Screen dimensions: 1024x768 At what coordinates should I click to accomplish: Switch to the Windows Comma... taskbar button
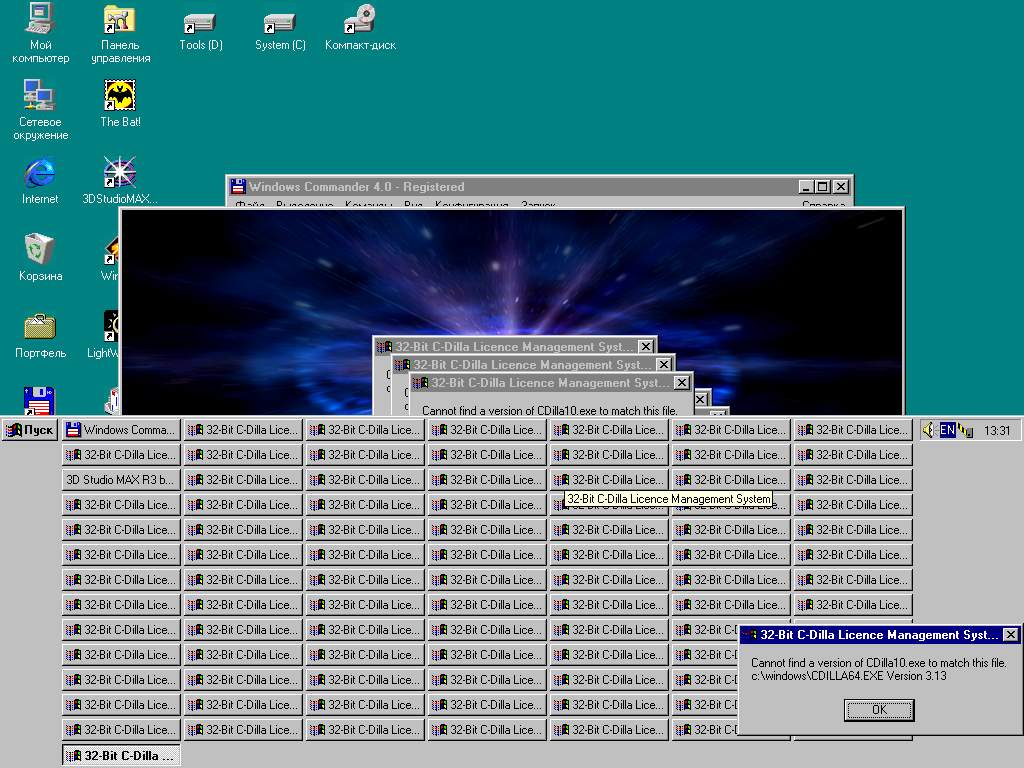point(121,430)
